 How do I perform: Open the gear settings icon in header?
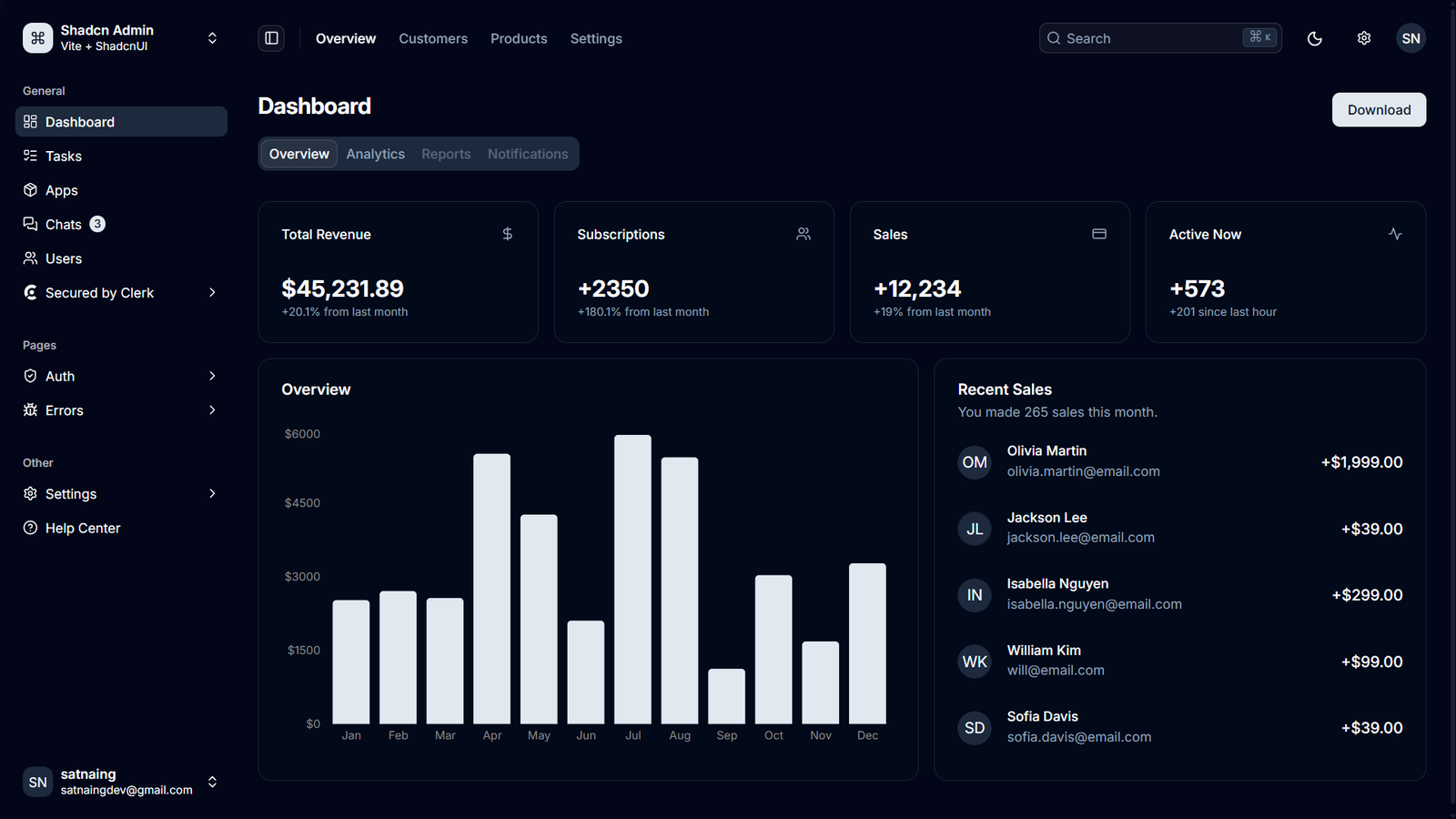coord(1363,38)
